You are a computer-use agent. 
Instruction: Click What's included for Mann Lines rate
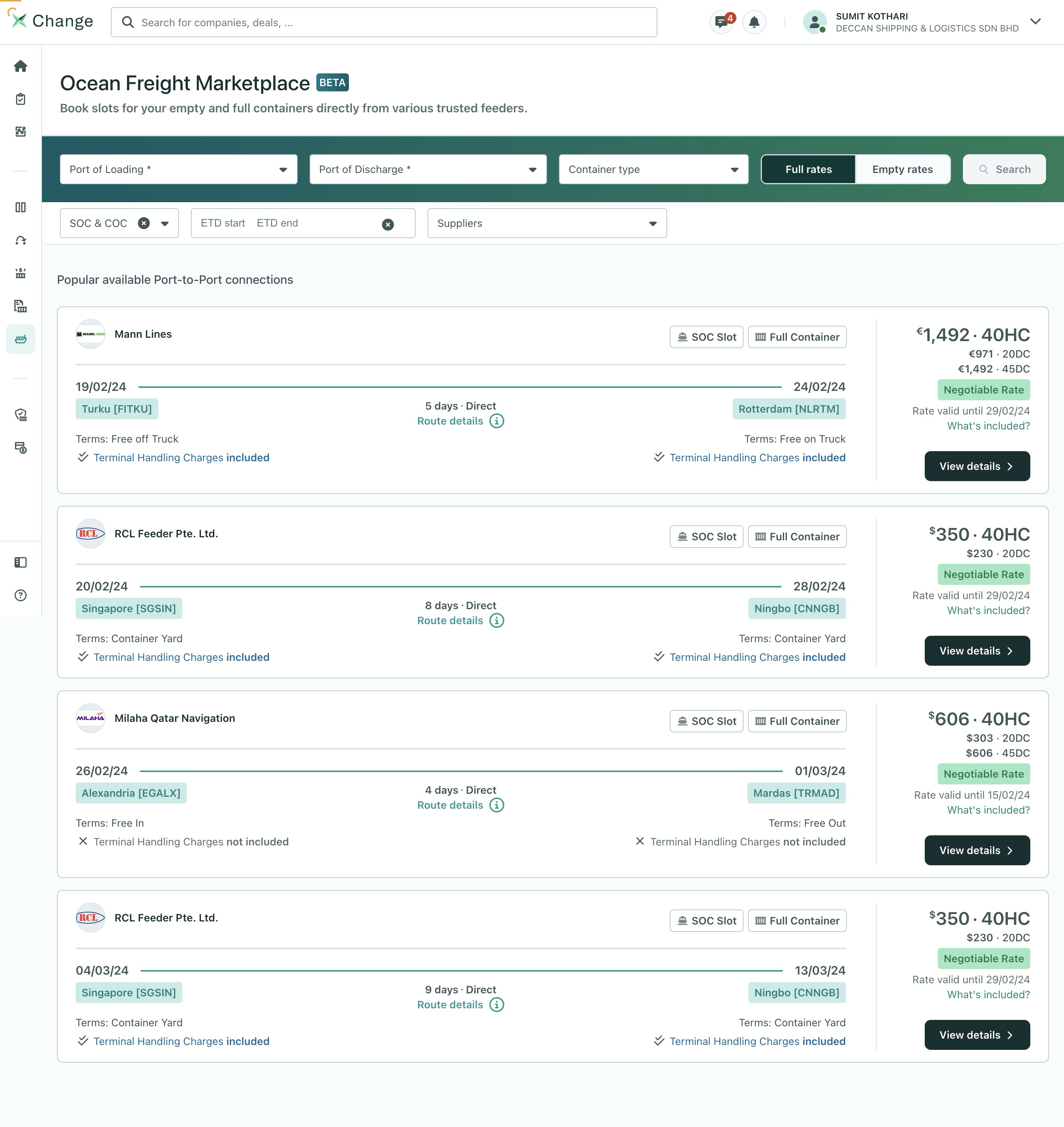point(988,425)
